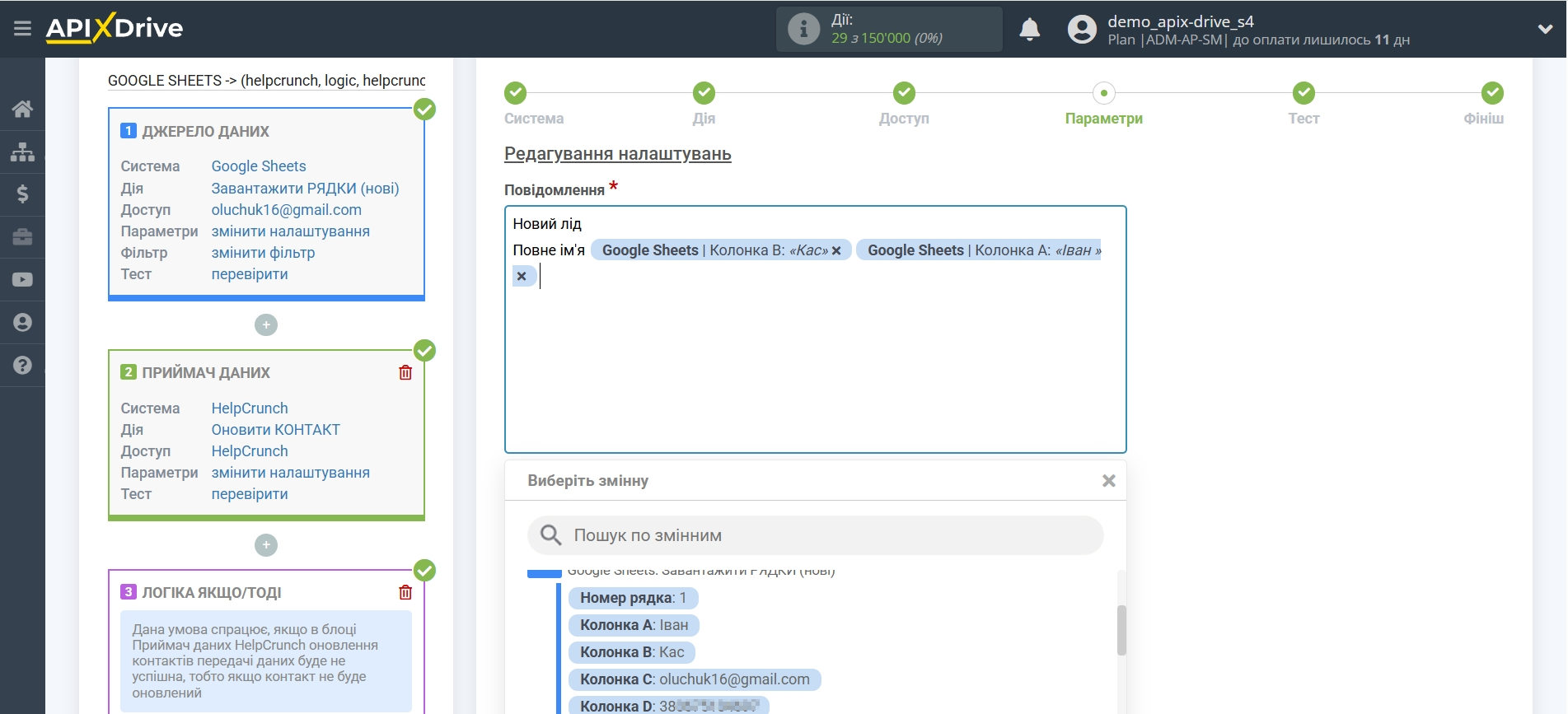1568x714 pixels.
Task: Open oluchuk16@gmail.com access link
Action: pyautogui.click(x=287, y=210)
